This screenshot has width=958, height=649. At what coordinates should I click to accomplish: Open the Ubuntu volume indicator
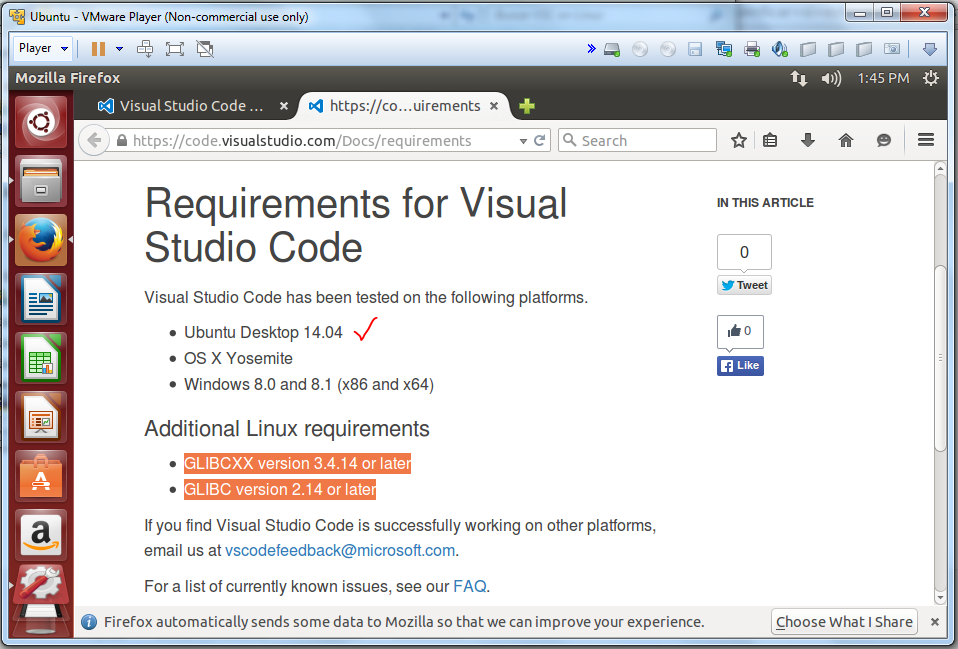coord(832,78)
